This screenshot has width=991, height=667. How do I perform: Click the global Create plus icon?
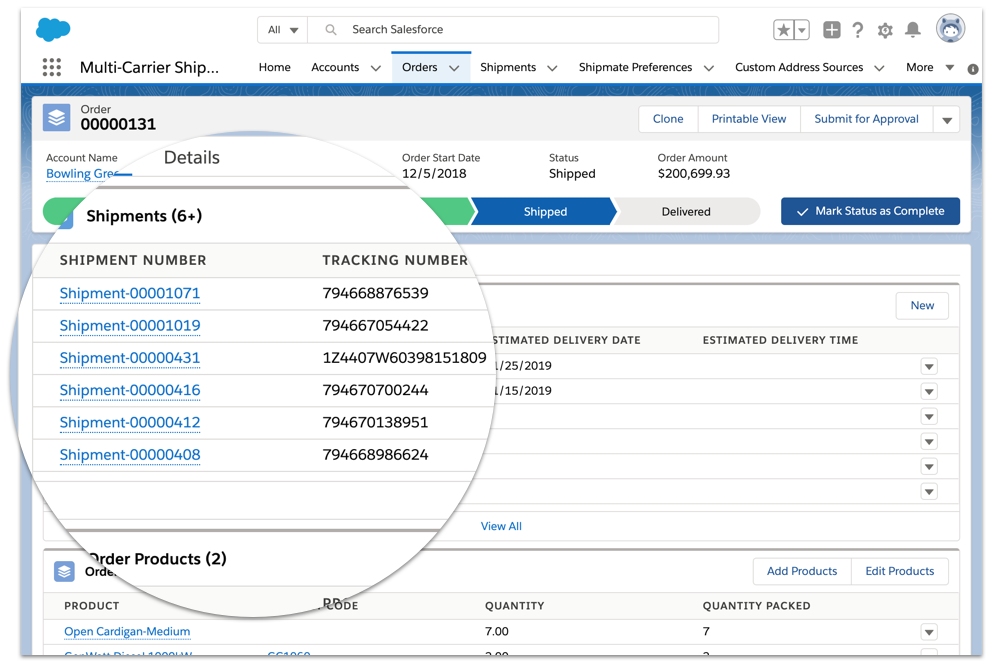(832, 30)
